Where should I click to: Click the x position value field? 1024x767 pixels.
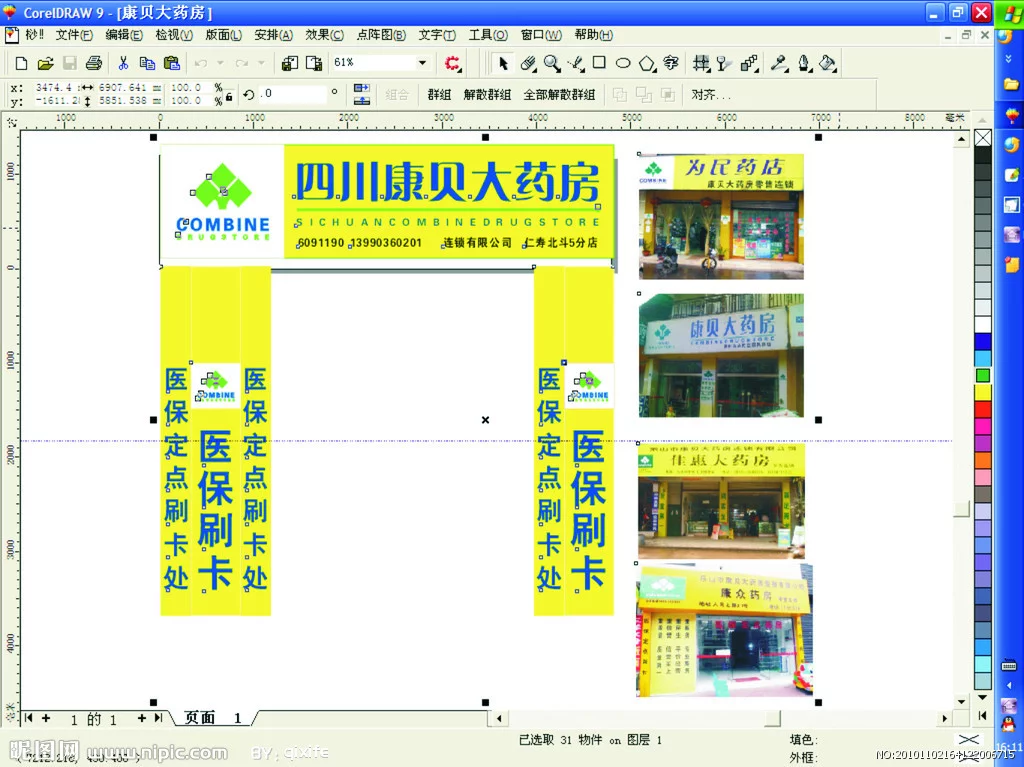[x=57, y=88]
